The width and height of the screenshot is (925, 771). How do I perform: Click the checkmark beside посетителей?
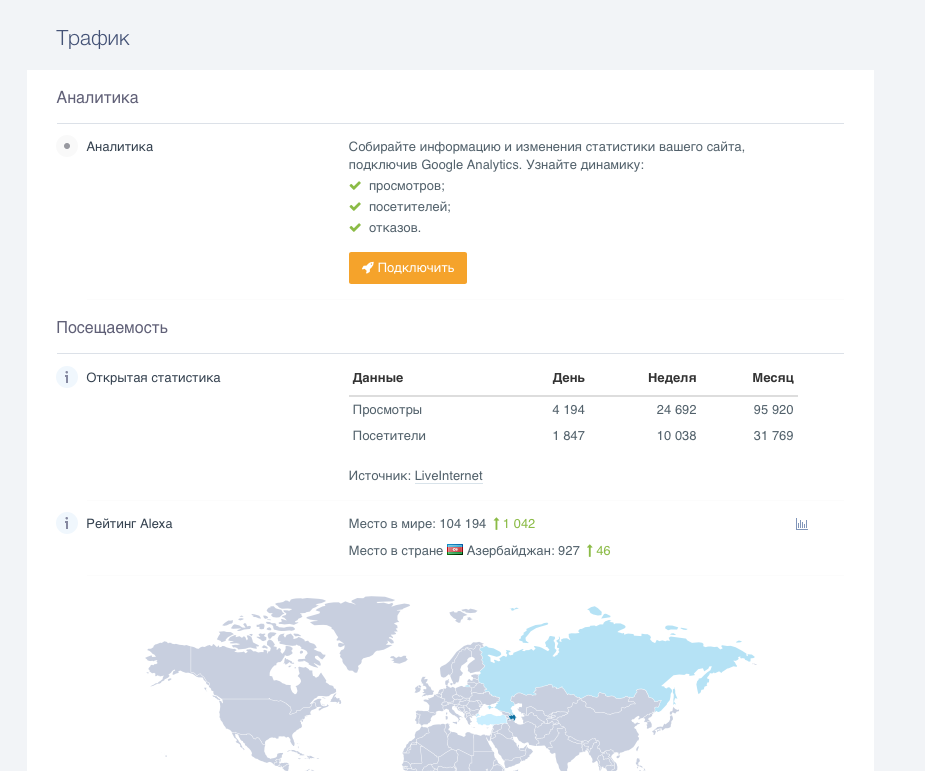354,207
